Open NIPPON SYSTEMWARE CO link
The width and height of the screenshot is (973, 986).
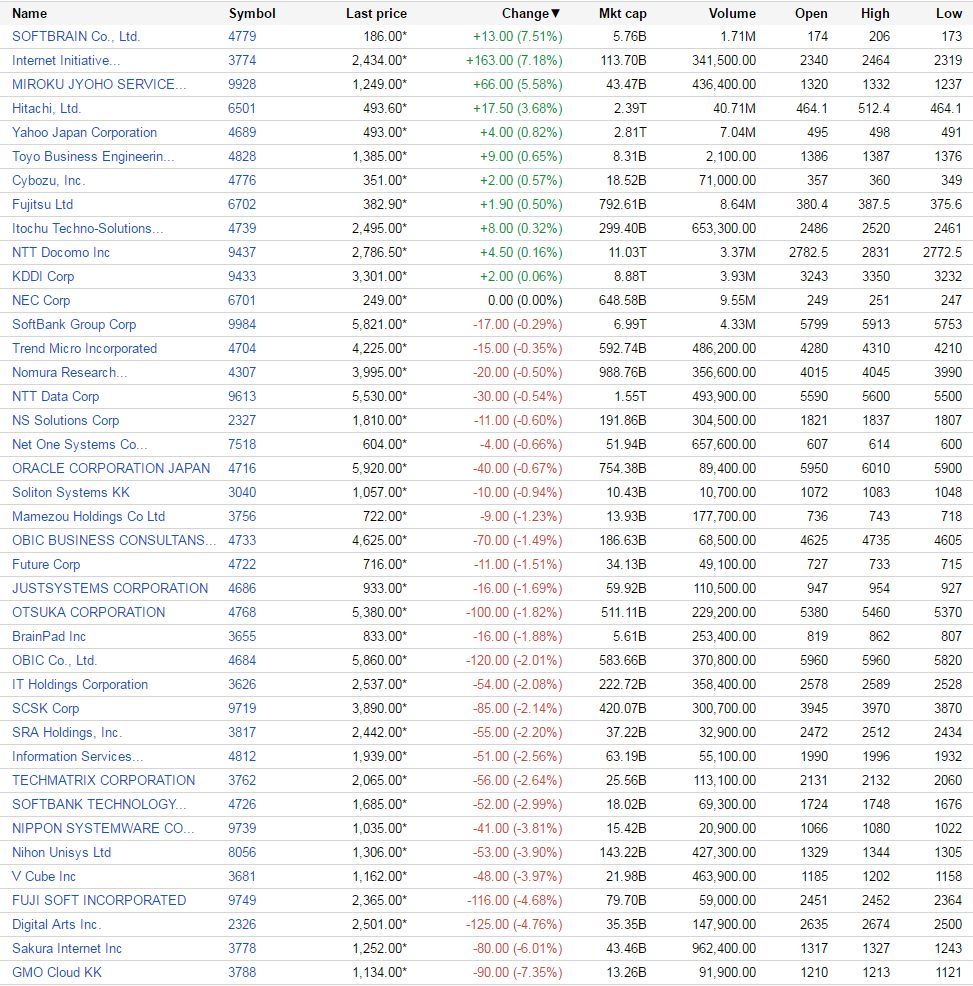pyautogui.click(x=103, y=828)
